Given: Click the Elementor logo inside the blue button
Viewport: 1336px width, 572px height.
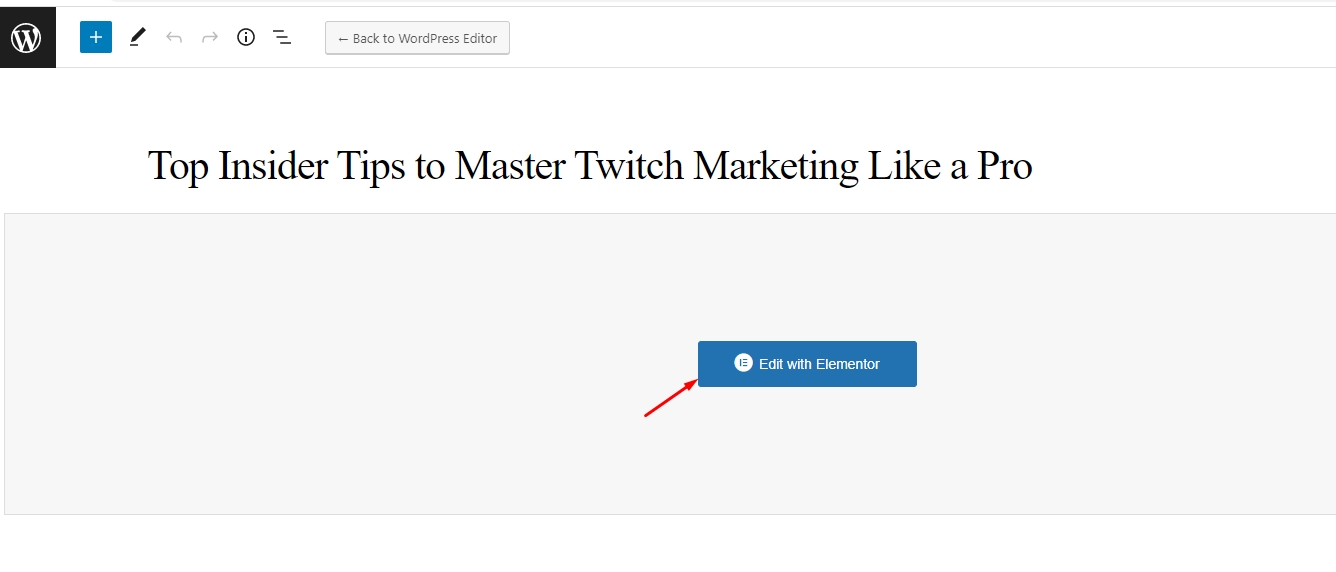Looking at the screenshot, I should click(743, 363).
